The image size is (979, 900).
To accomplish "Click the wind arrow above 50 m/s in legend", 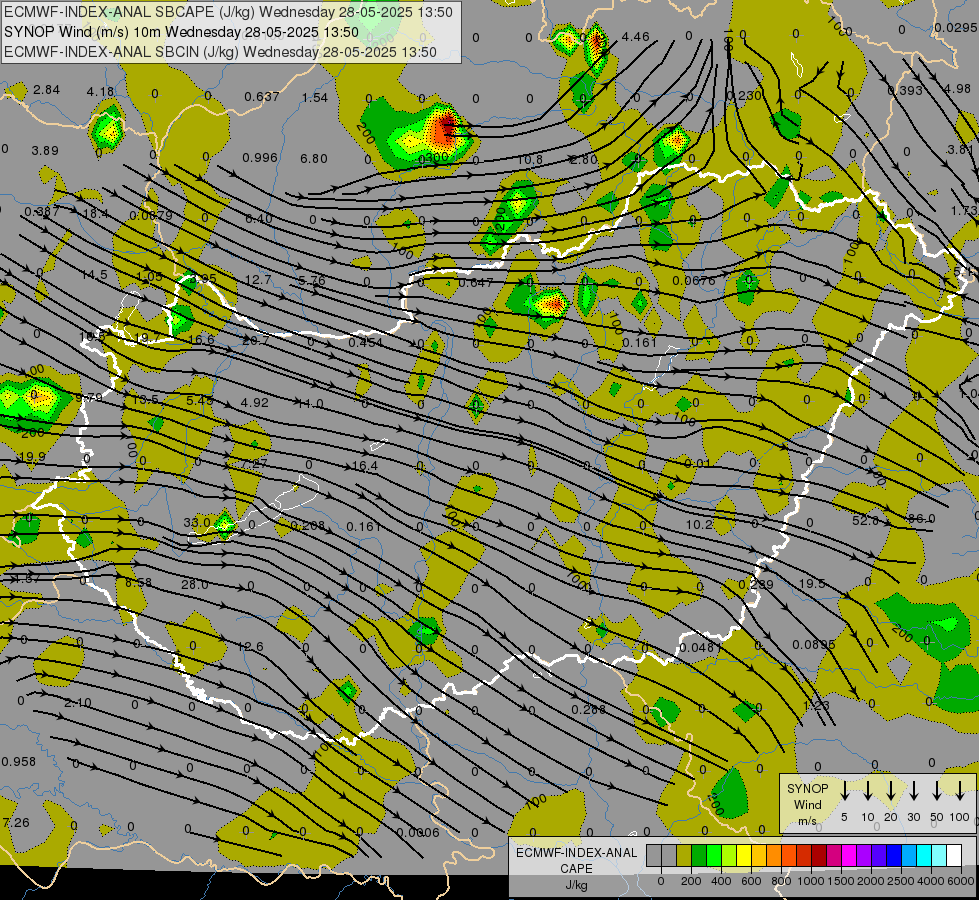I will tap(937, 792).
